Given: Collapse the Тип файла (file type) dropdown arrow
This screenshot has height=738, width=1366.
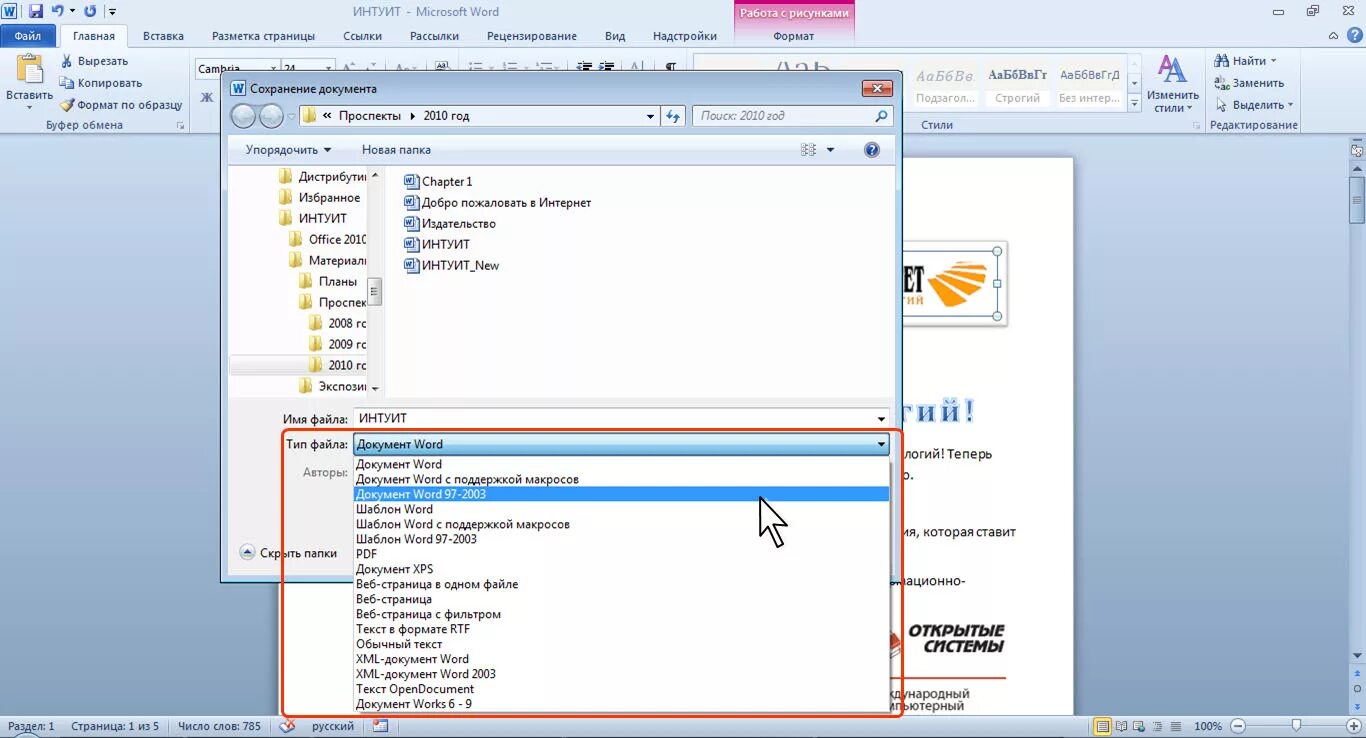Looking at the screenshot, I should click(881, 444).
